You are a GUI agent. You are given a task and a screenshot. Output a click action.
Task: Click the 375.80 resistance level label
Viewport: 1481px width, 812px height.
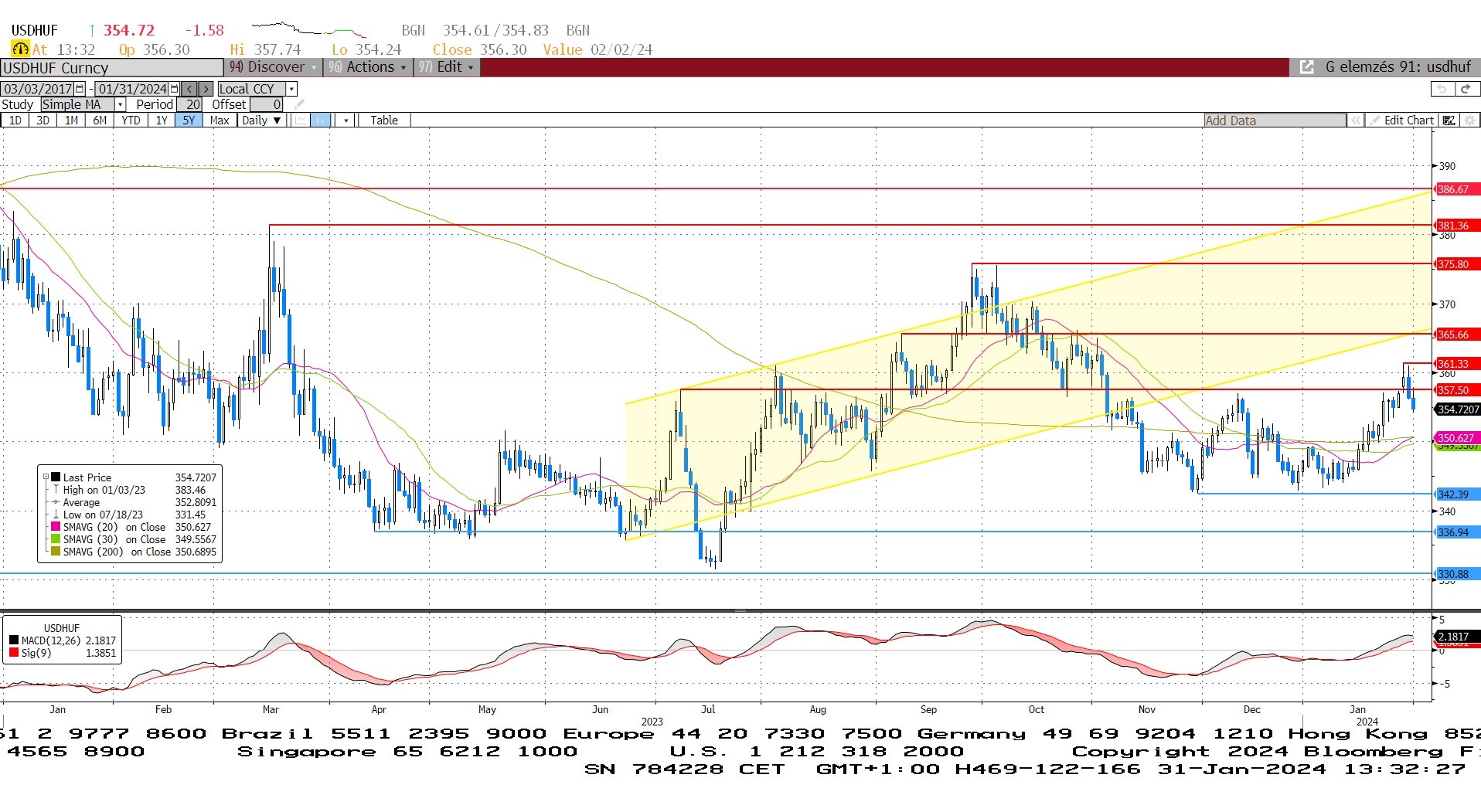pos(1457,264)
